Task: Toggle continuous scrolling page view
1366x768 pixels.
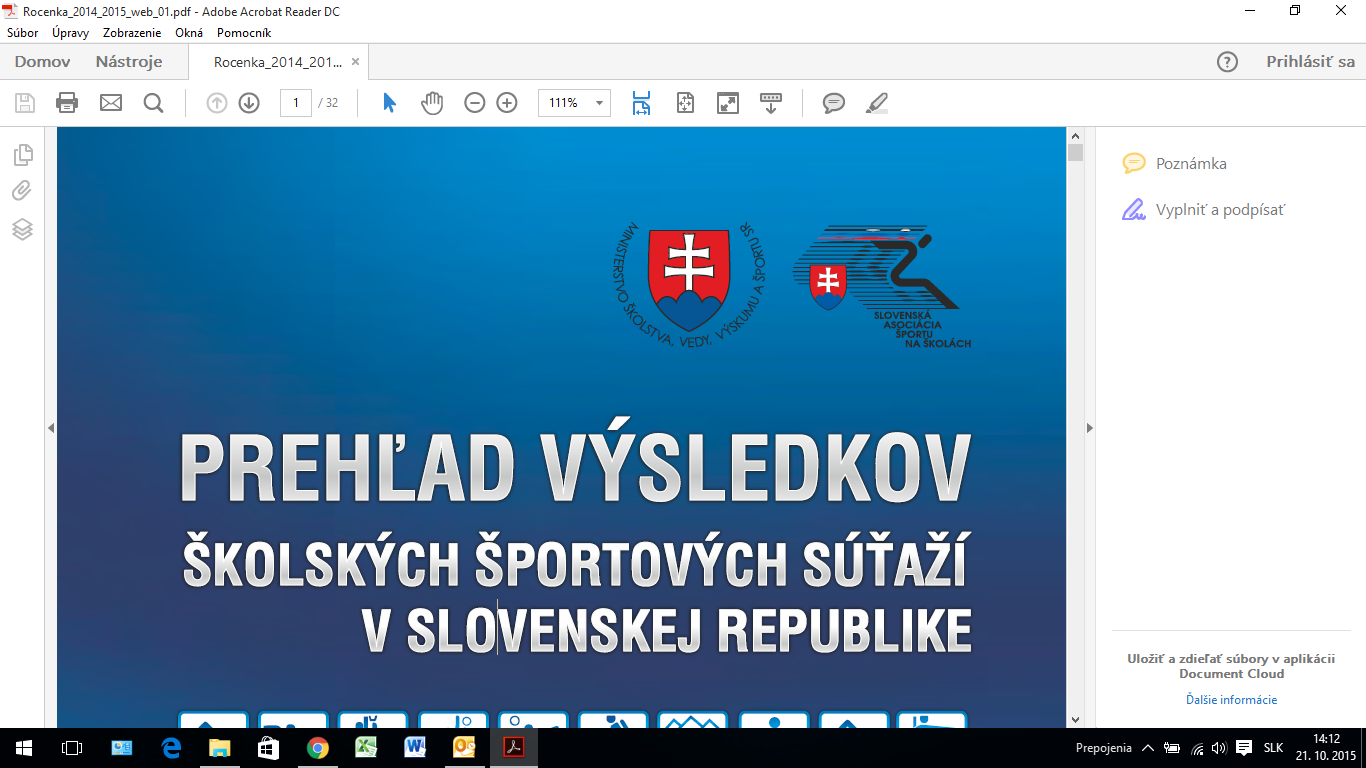Action: click(641, 102)
